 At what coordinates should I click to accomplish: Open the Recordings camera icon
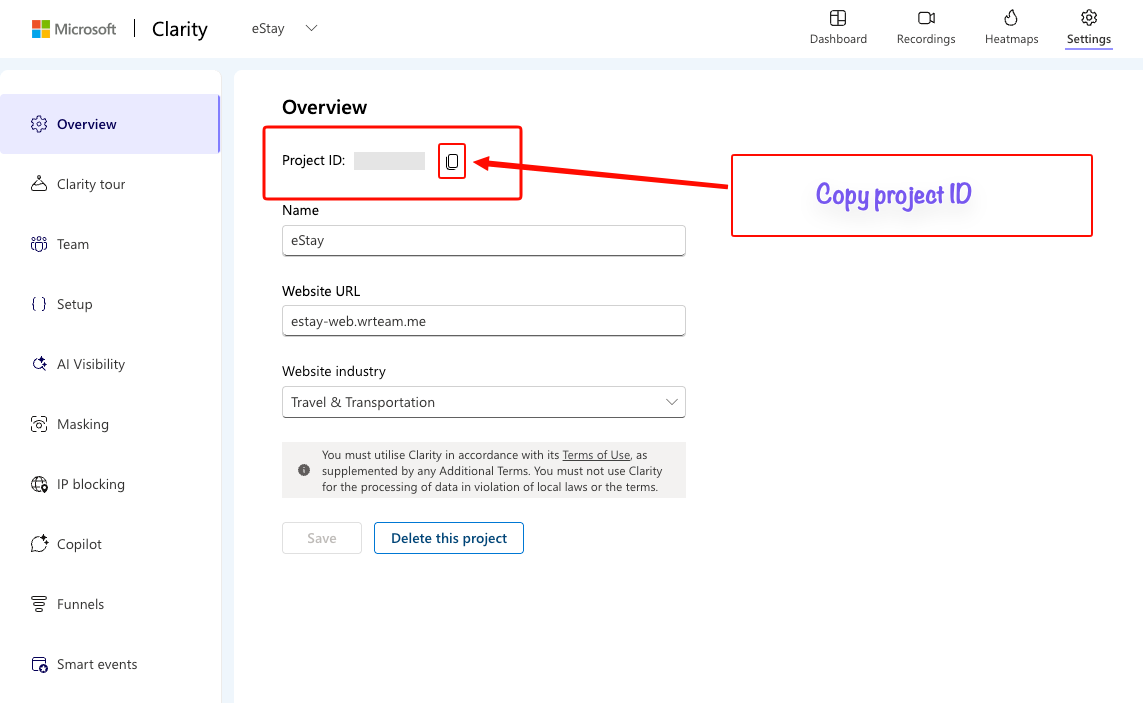[926, 18]
